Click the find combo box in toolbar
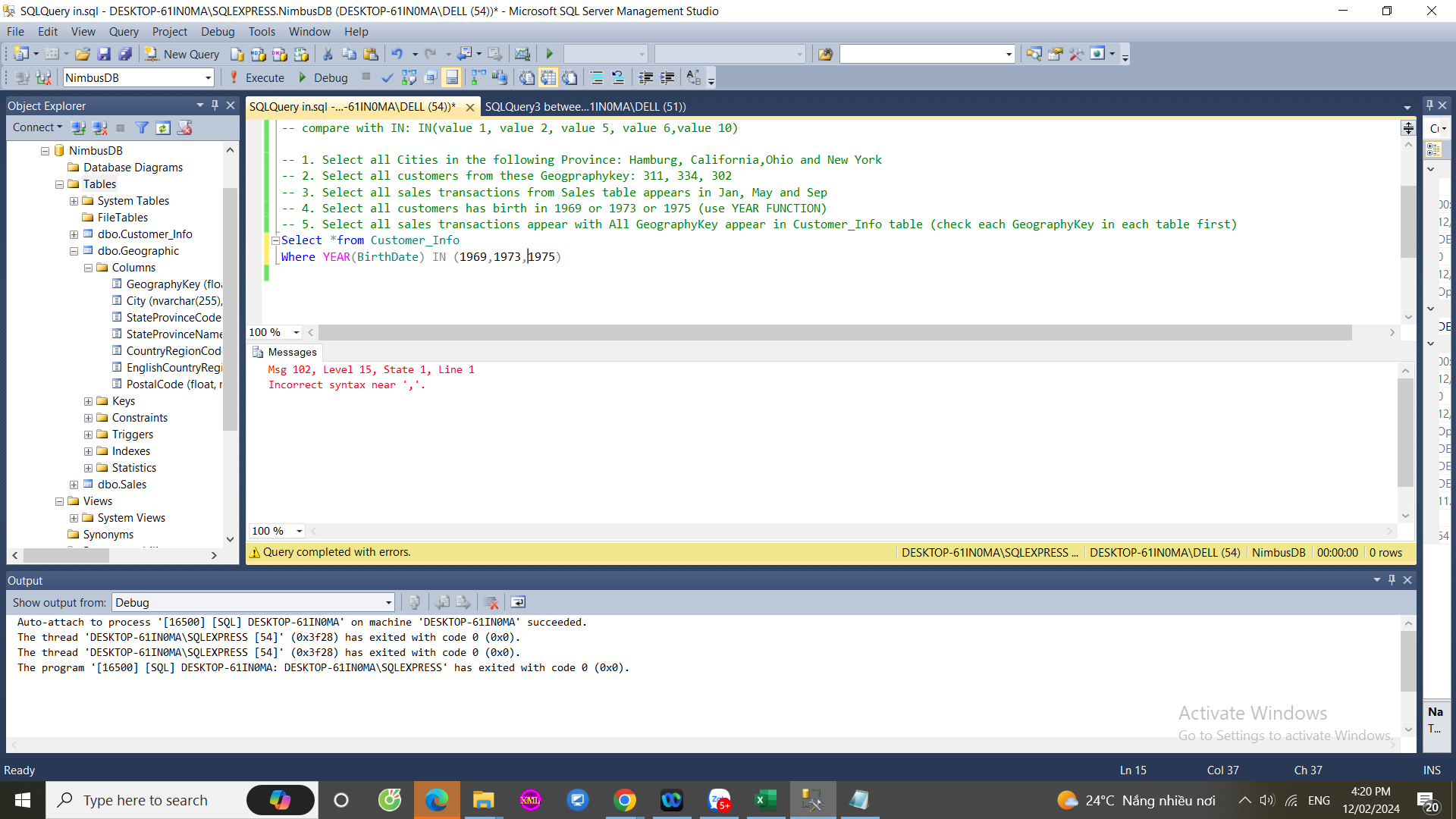Screen dimensions: 1456x819 click(927, 54)
